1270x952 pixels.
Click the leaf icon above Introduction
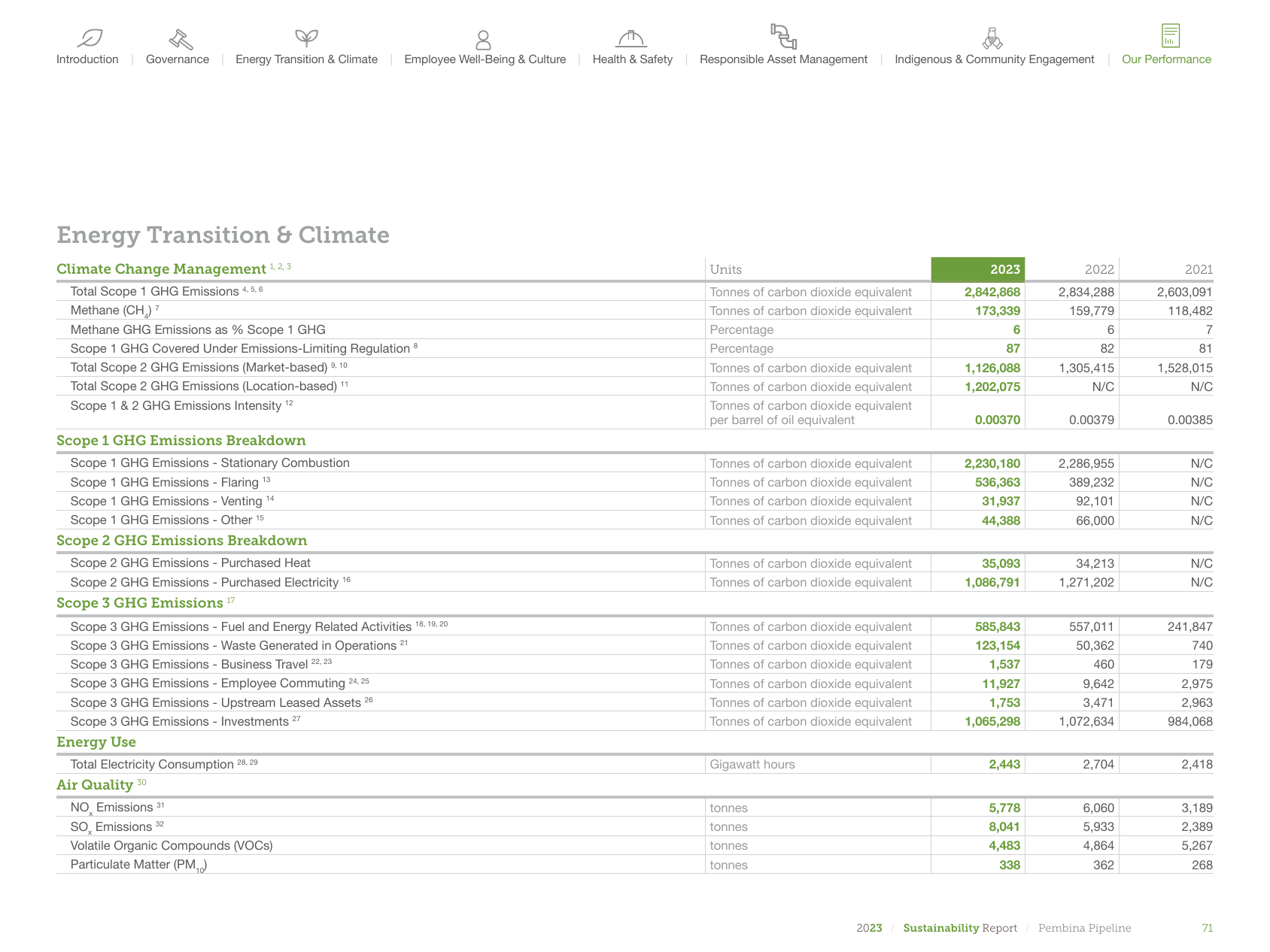click(x=90, y=38)
